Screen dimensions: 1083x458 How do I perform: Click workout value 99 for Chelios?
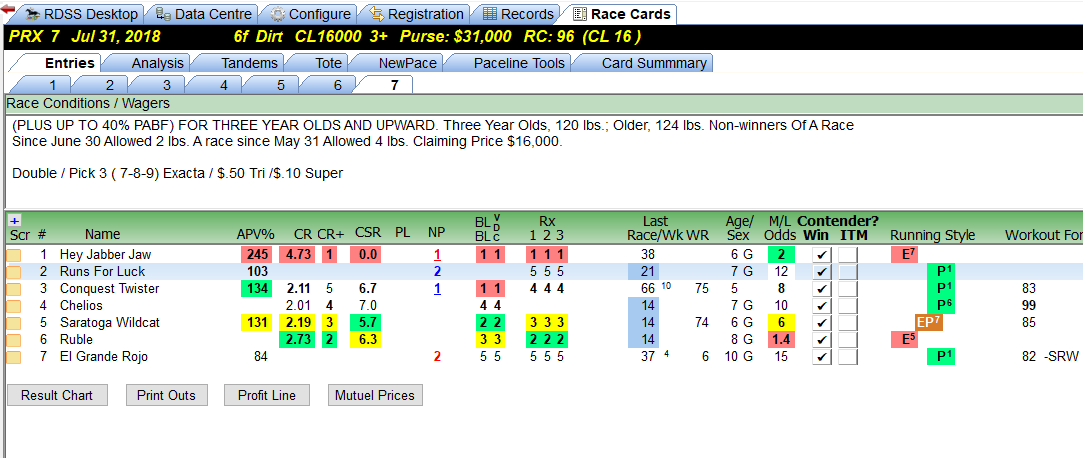(1028, 306)
